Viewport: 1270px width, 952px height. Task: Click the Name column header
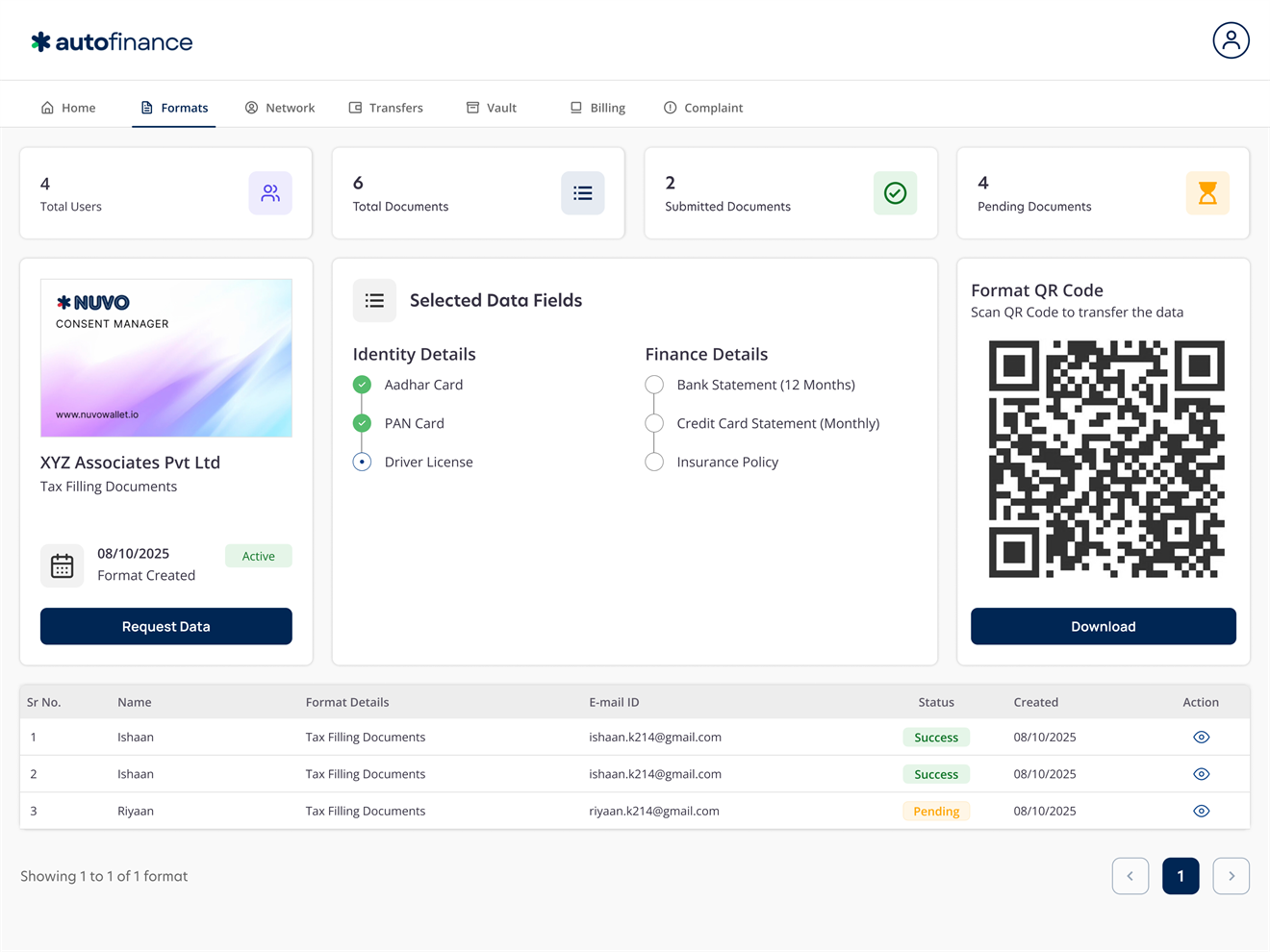click(x=135, y=702)
